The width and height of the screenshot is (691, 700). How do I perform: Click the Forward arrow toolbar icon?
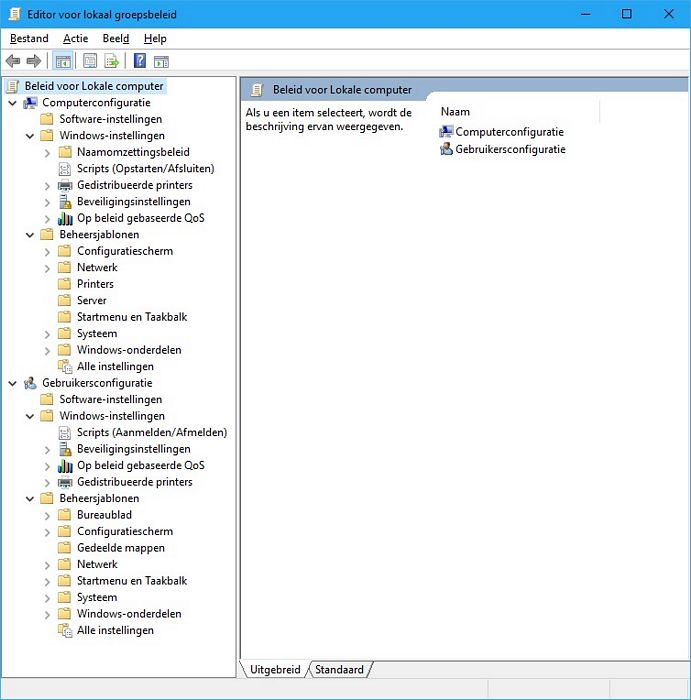[x=34, y=61]
